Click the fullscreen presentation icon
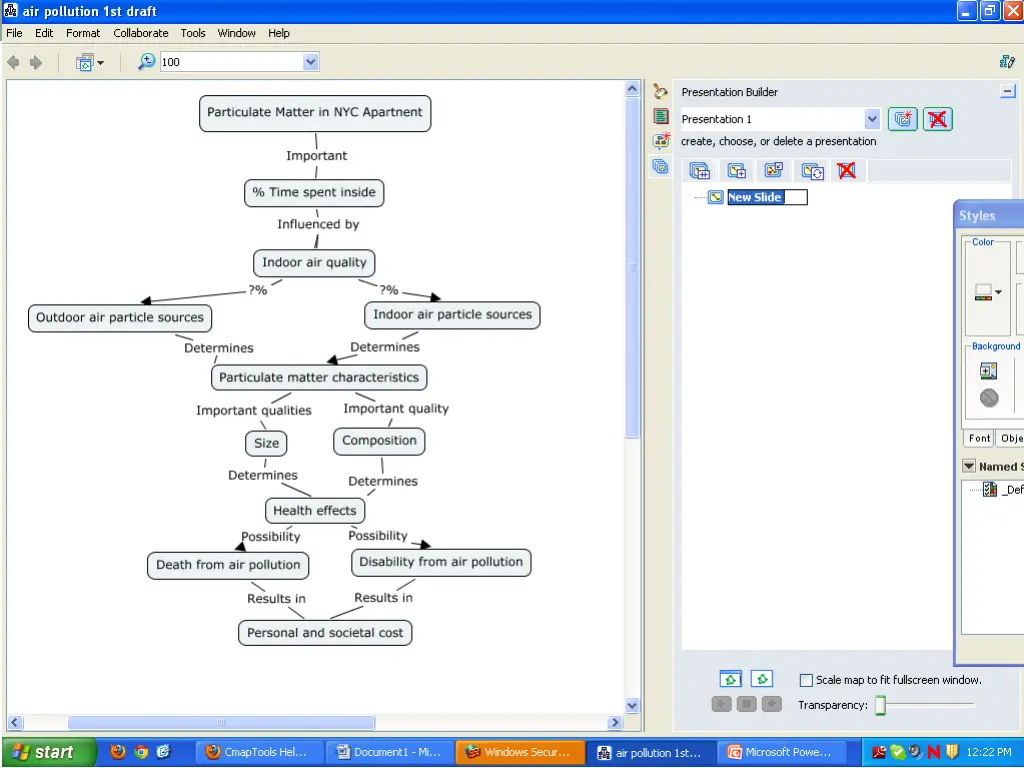1024x768 pixels. [x=761, y=679]
